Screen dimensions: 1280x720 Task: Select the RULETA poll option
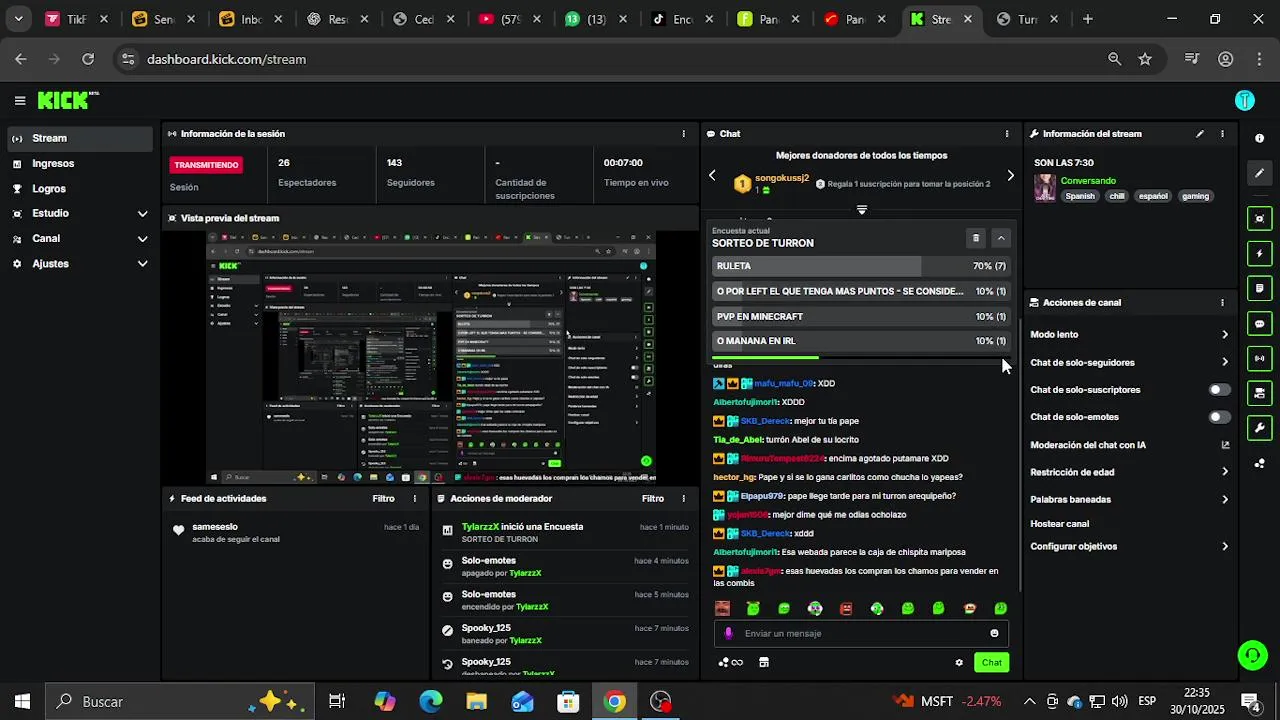coord(861,266)
